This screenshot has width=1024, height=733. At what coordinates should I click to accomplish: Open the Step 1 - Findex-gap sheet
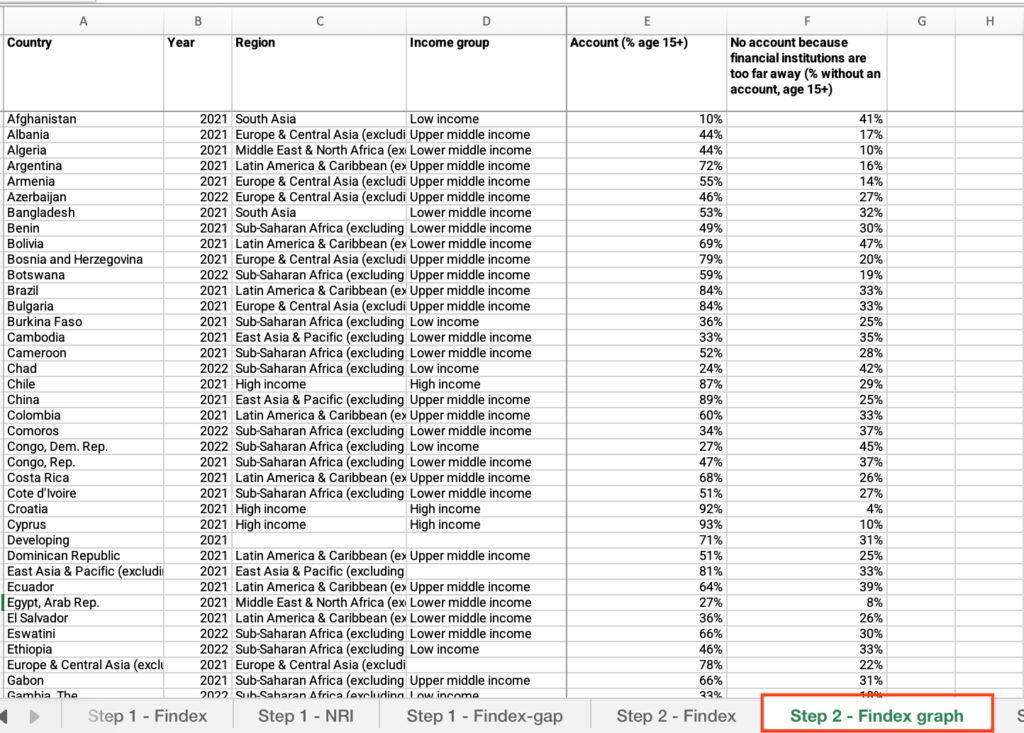point(485,716)
